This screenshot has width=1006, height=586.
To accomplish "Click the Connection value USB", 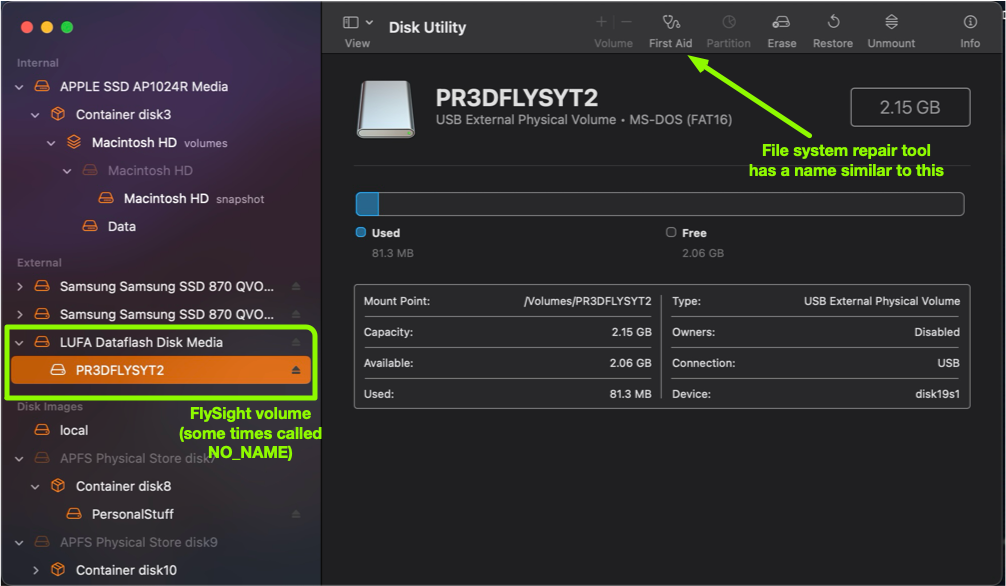I will [948, 363].
